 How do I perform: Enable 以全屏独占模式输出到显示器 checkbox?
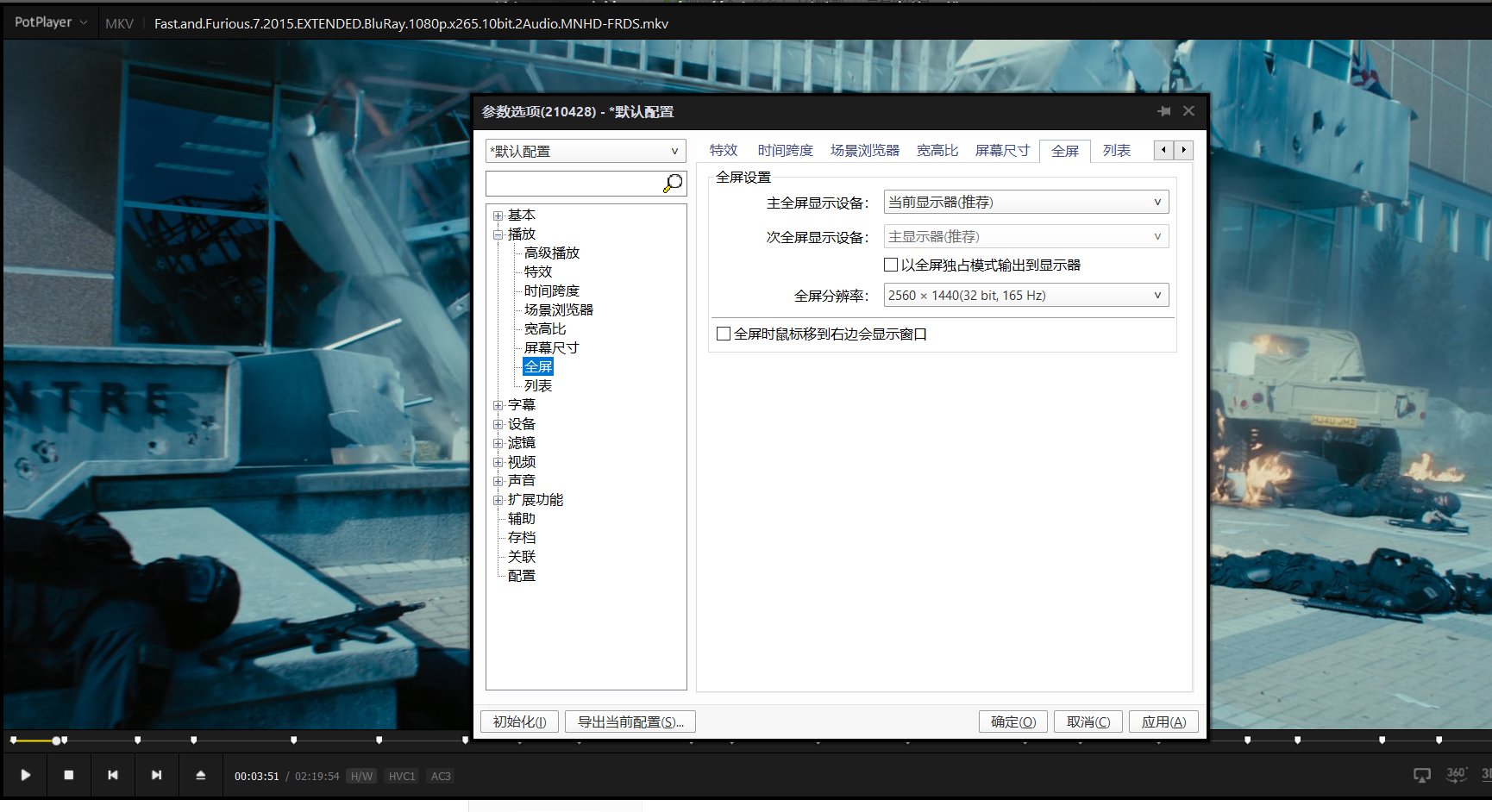pos(891,265)
